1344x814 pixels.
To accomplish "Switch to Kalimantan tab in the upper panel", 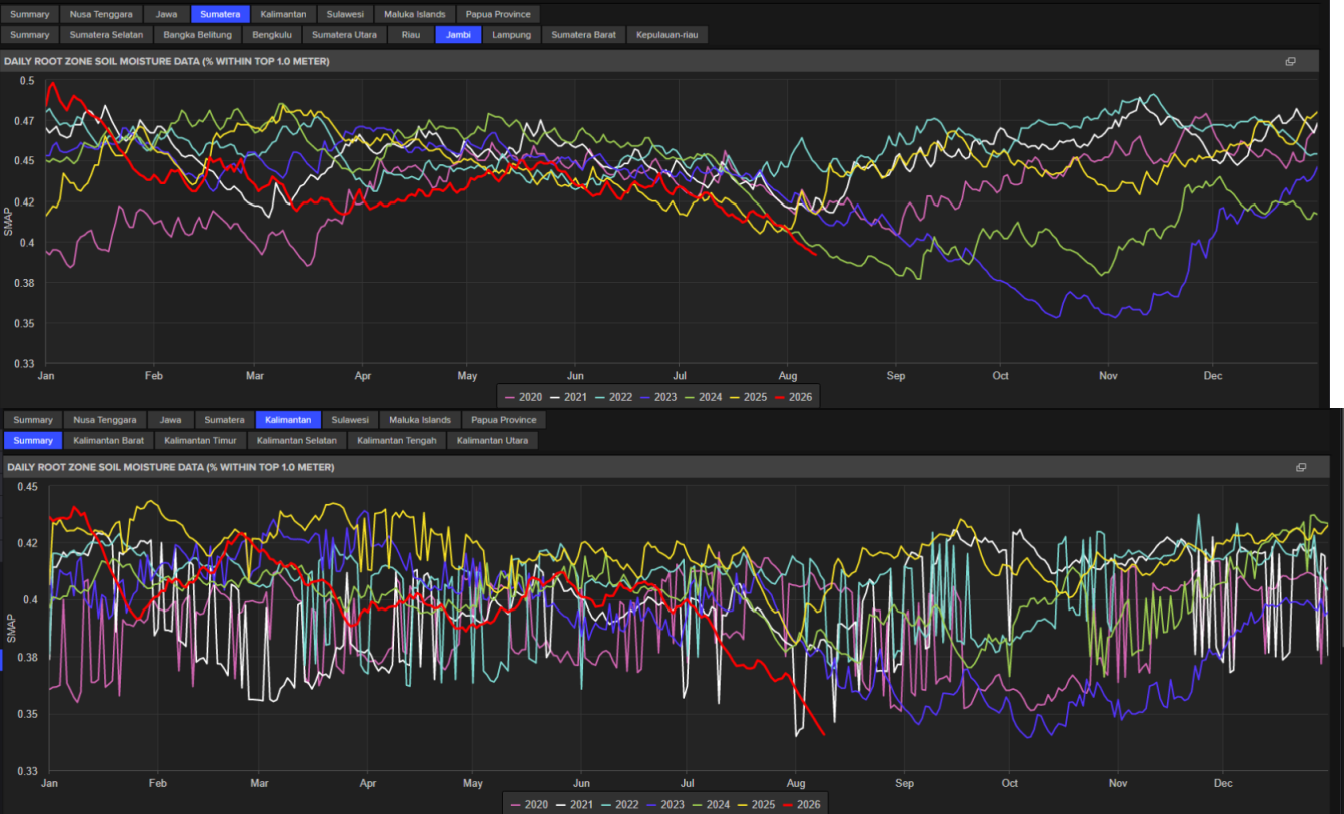I will pyautogui.click(x=283, y=14).
